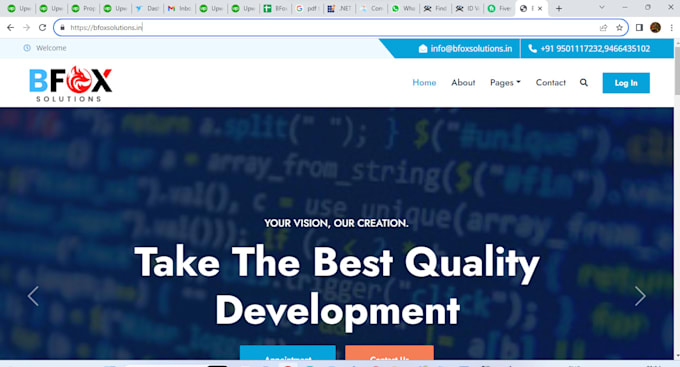Screen dimensions: 680x367
Task: Click the info@bfoxsolutions.in email link
Action: point(471,49)
